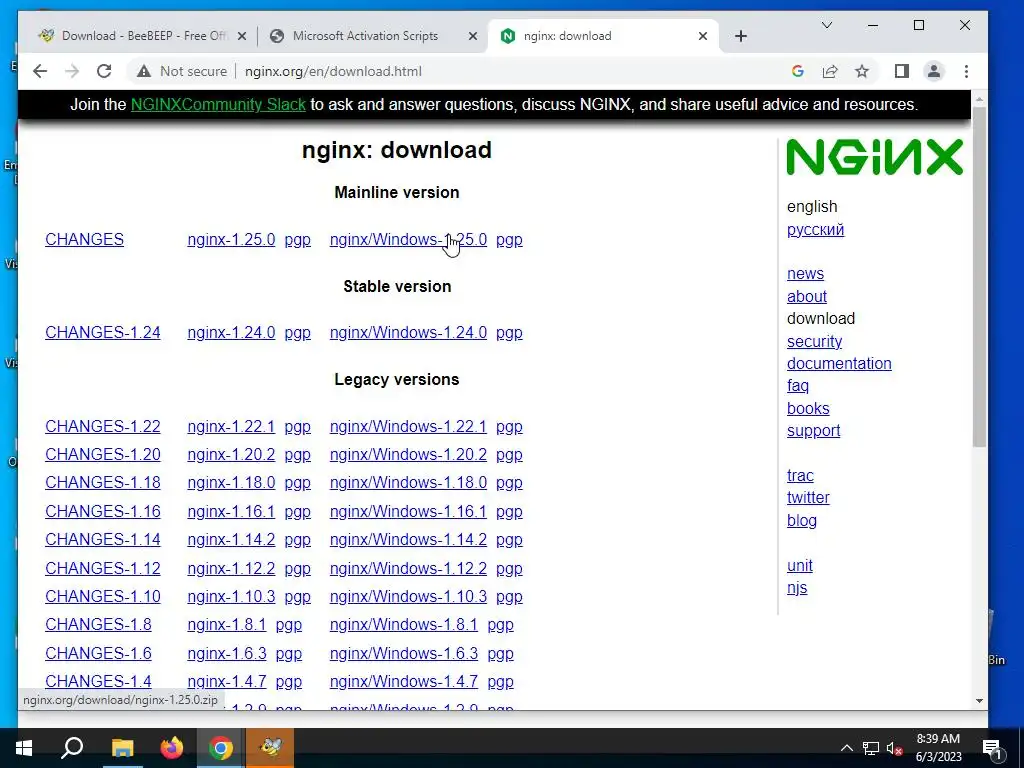Click the Chrome taskbar icon
The image size is (1024, 768).
221,748
